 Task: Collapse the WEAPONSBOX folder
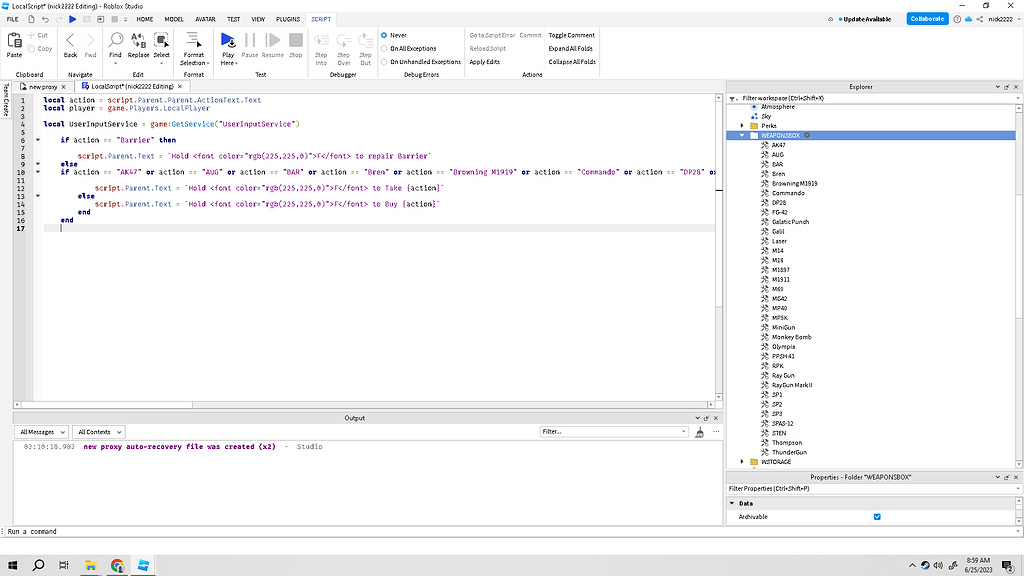point(740,134)
